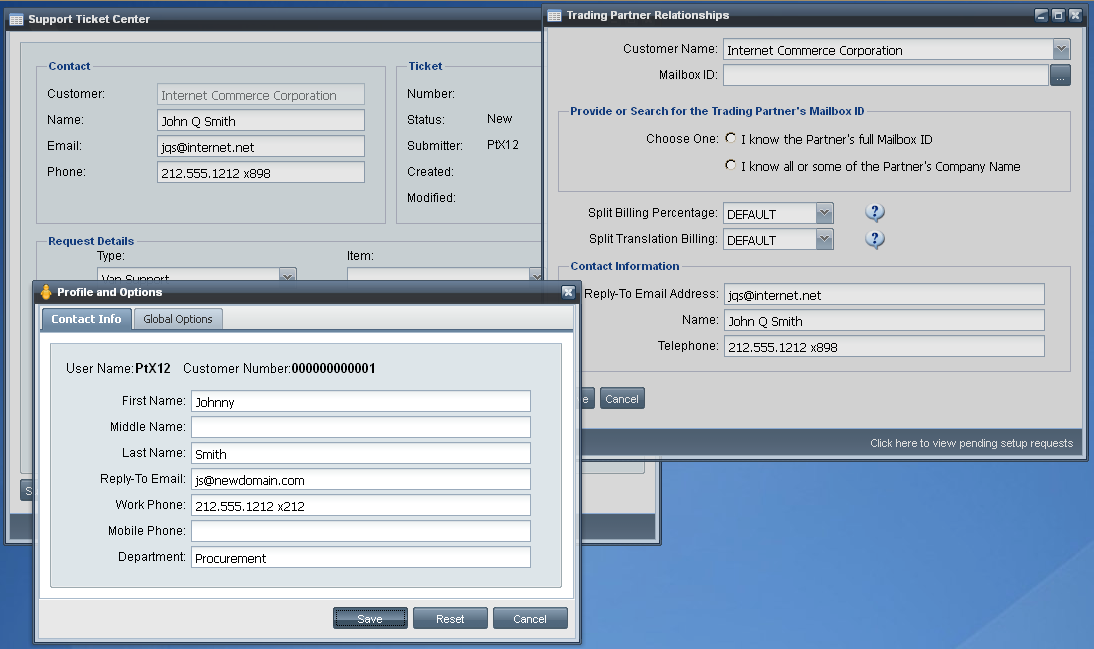The image size is (1094, 649).
Task: Minimize the Trading Partner Relationships window
Action: (x=1041, y=15)
